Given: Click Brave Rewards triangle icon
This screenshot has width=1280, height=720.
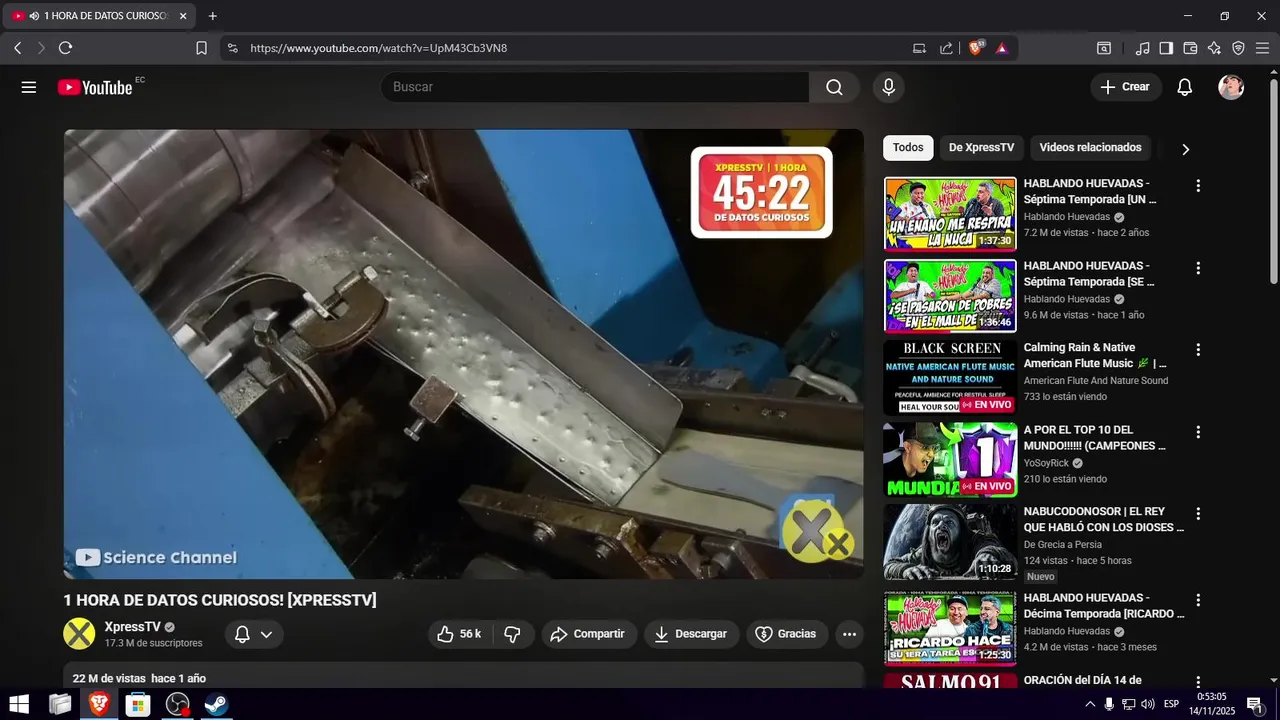Looking at the screenshot, I should (1002, 48).
